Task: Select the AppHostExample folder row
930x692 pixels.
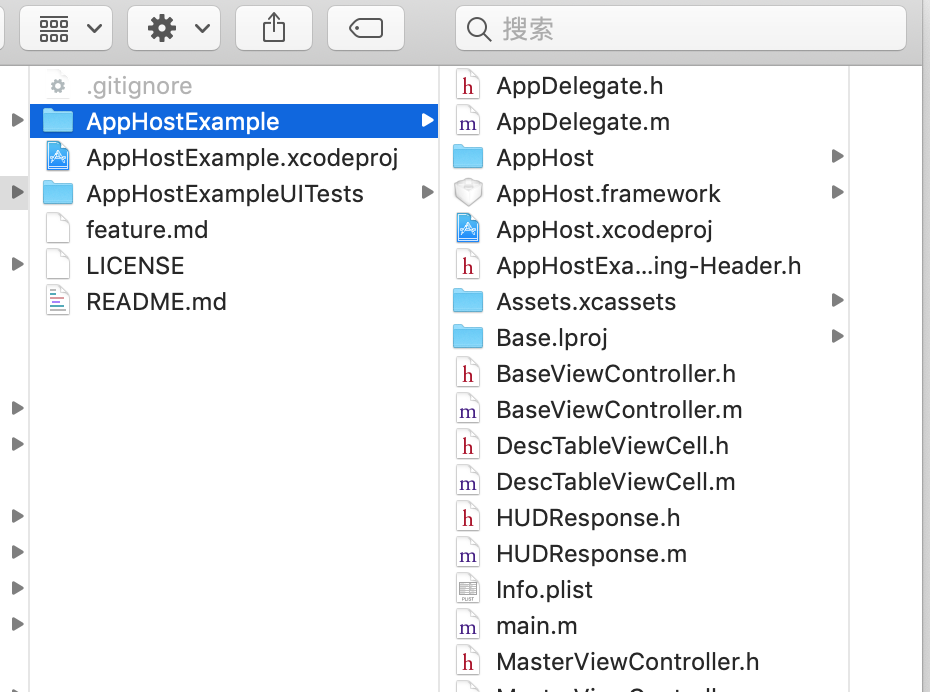Action: [x=234, y=122]
